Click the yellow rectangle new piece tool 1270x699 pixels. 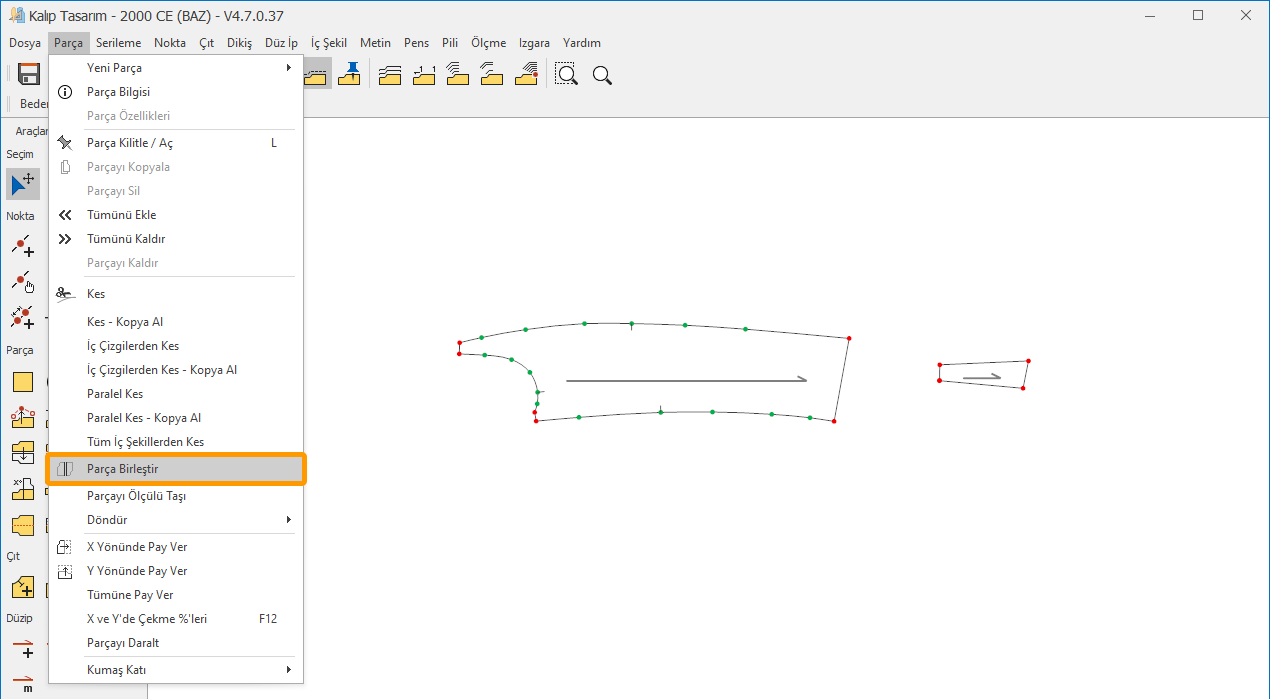[x=22, y=382]
